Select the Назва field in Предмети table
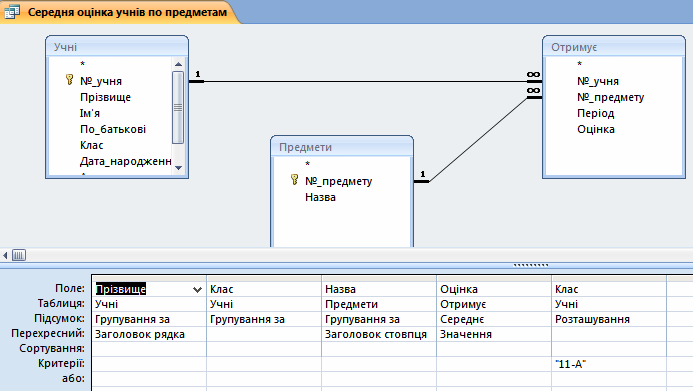This screenshot has height=391, width=693. click(320, 197)
